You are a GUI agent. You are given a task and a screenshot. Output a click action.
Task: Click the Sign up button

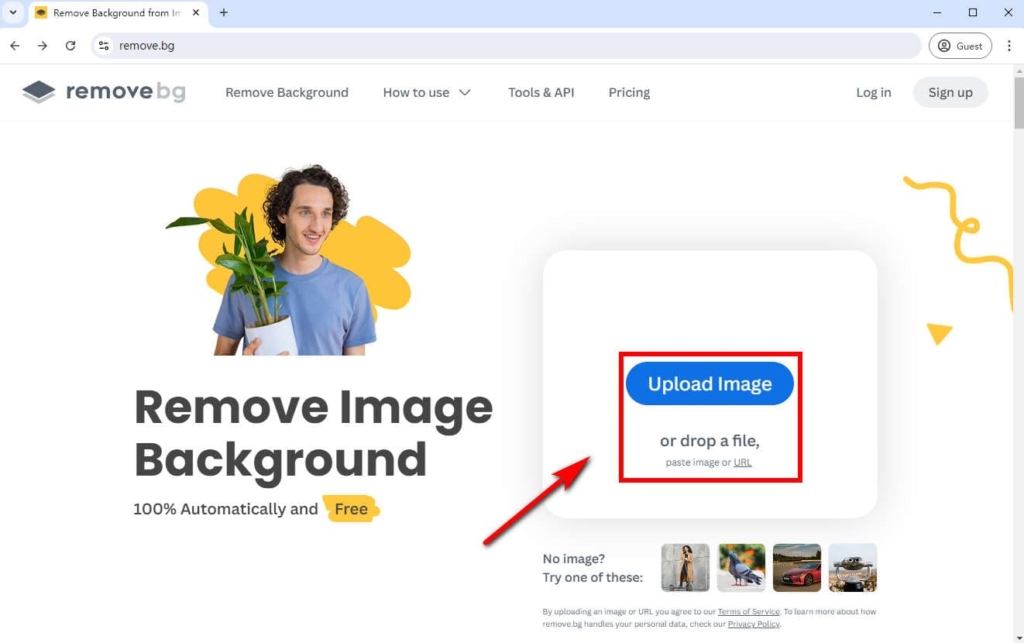click(949, 92)
